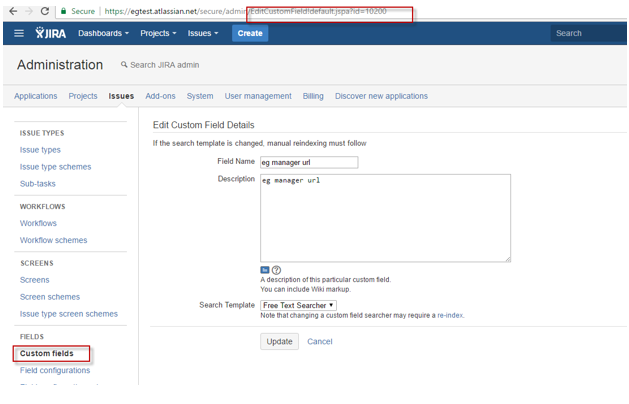Open the Dashboards dropdown menu
Image resolution: width=629 pixels, height=404 pixels.
(x=103, y=33)
